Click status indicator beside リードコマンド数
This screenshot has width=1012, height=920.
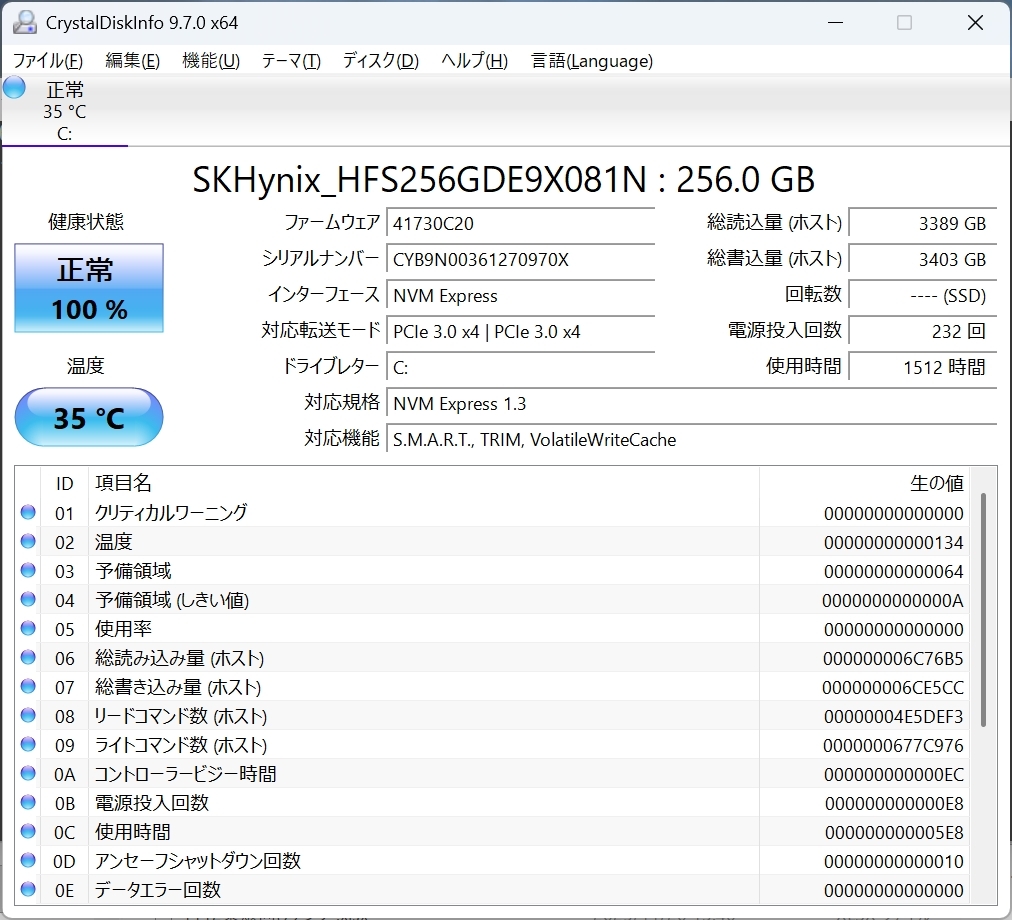coord(27,715)
